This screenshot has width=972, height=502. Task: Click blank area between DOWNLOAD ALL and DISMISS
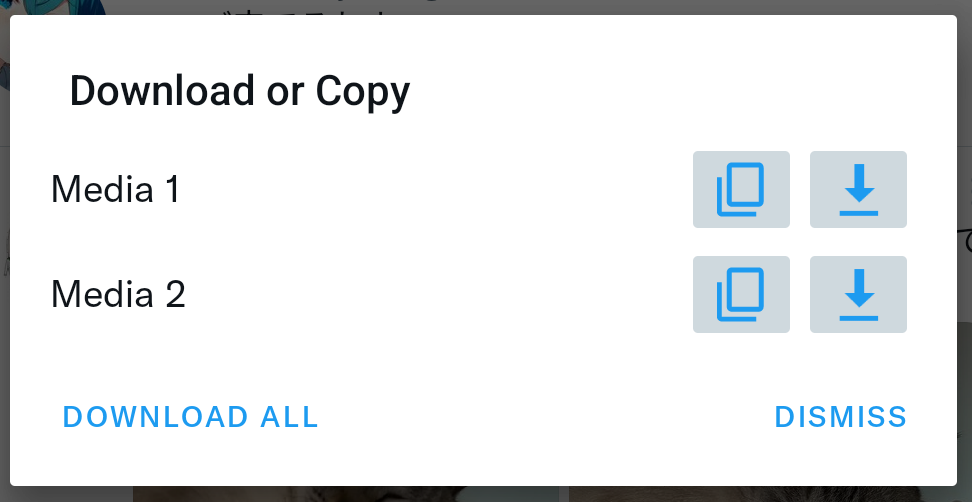(x=546, y=416)
